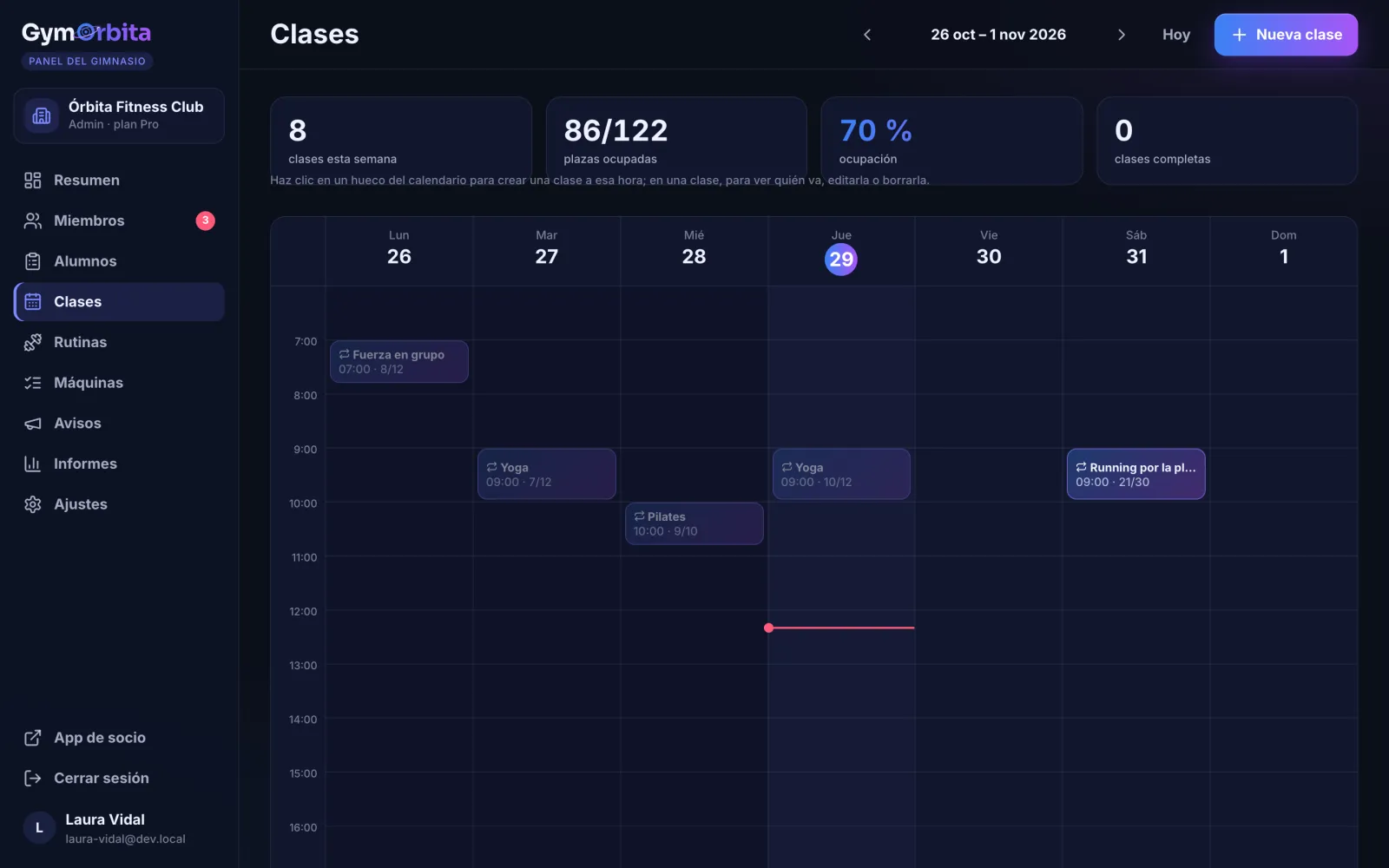Image resolution: width=1389 pixels, height=868 pixels.
Task: Click the 86/122 plazas ocupadas card
Action: [676, 141]
